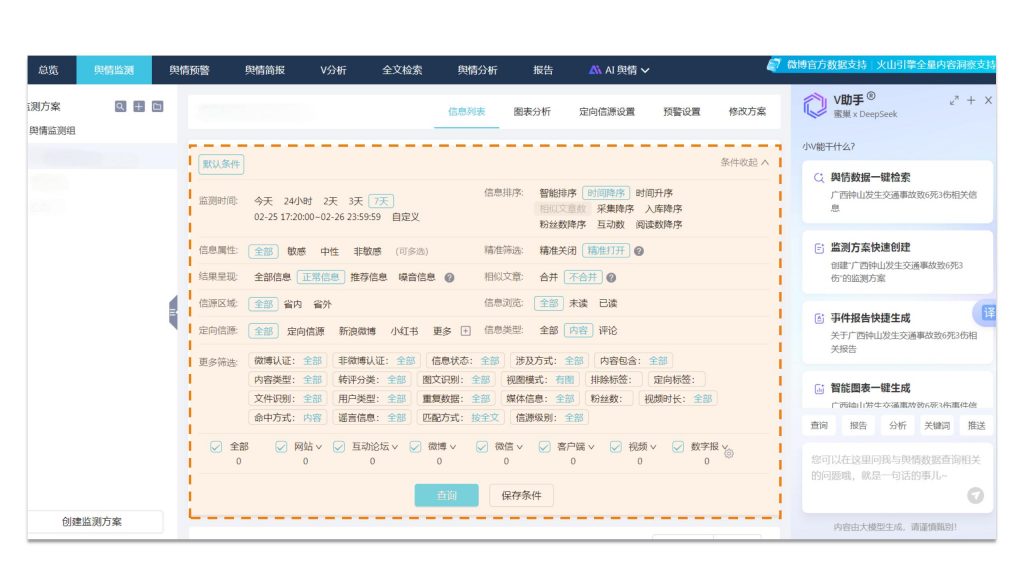
Task: Close the V助手 panel
Action: [x=988, y=101]
